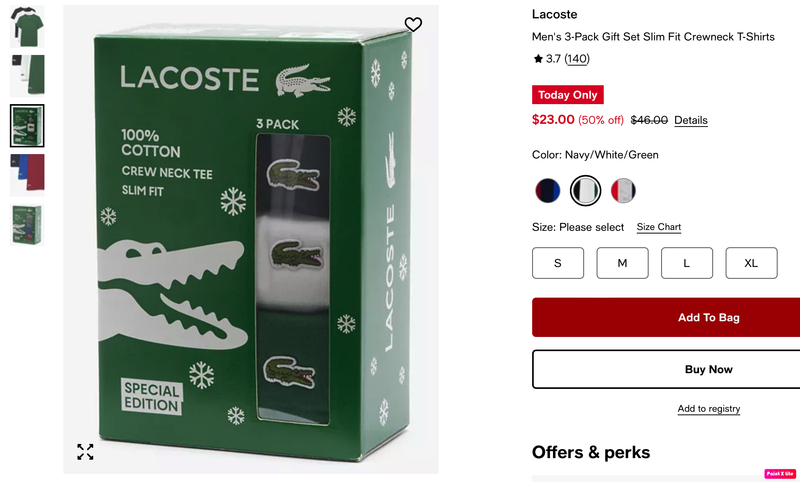
Task: Choose the red/grey/navy color swatch
Action: (x=623, y=191)
